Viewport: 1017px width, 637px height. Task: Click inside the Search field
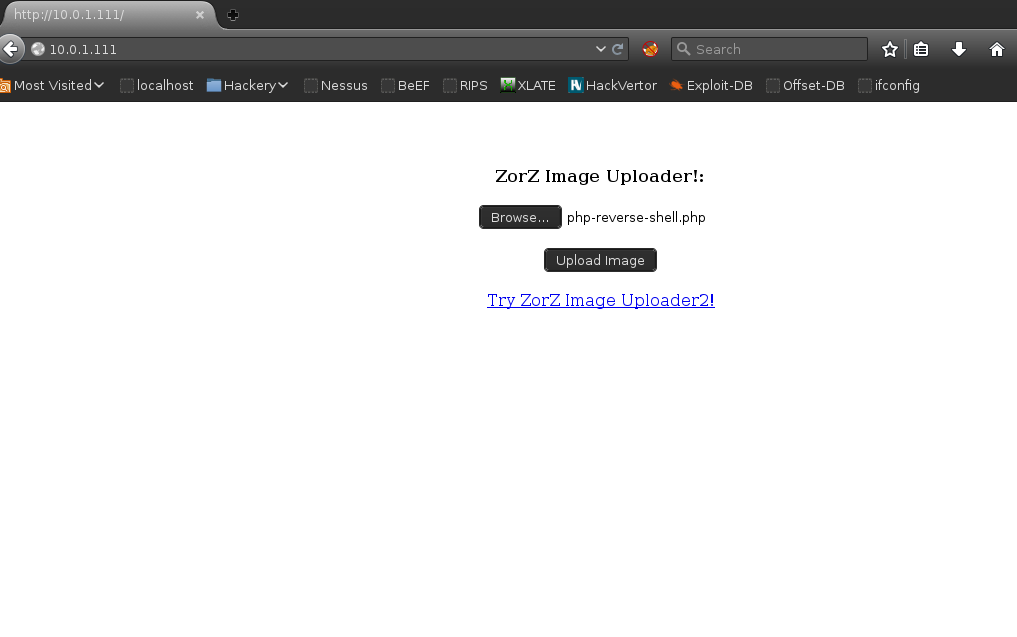(x=770, y=48)
